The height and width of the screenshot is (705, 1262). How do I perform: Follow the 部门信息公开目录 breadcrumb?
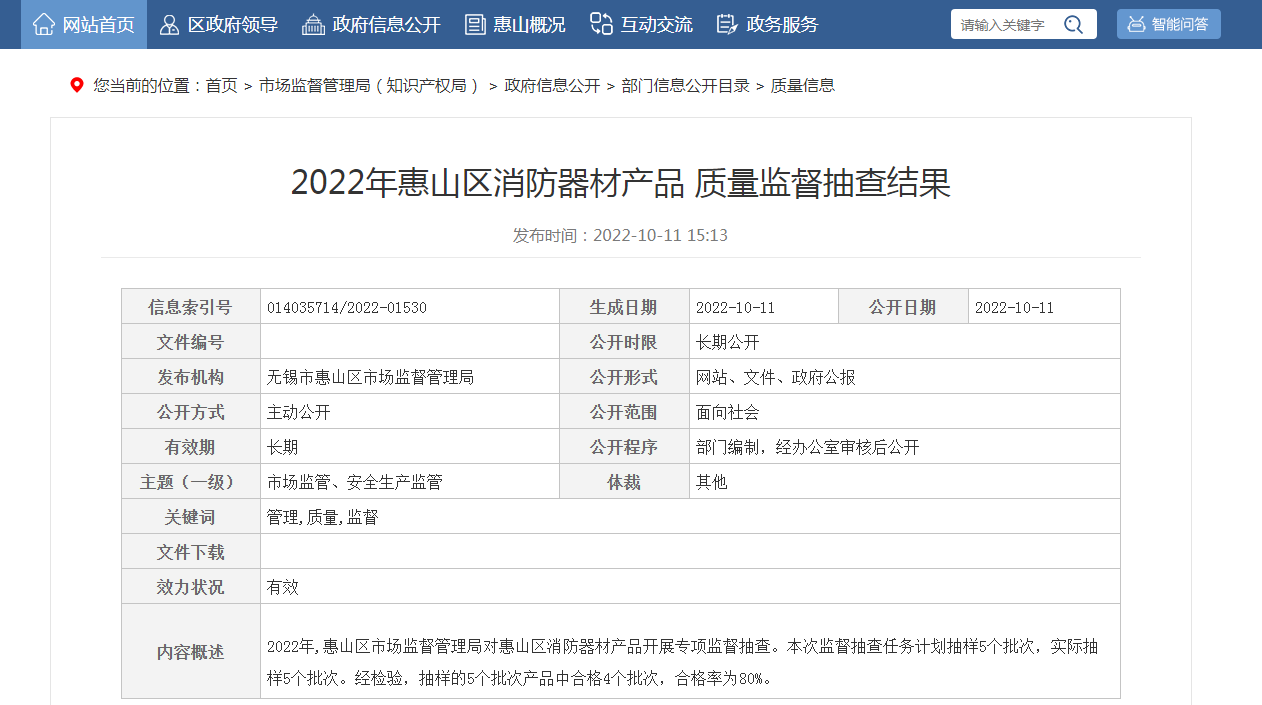(x=685, y=86)
